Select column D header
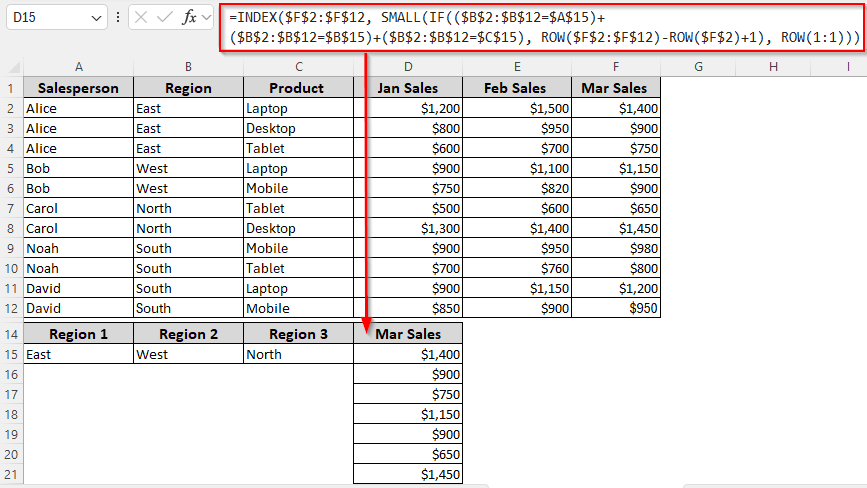 coord(408,66)
